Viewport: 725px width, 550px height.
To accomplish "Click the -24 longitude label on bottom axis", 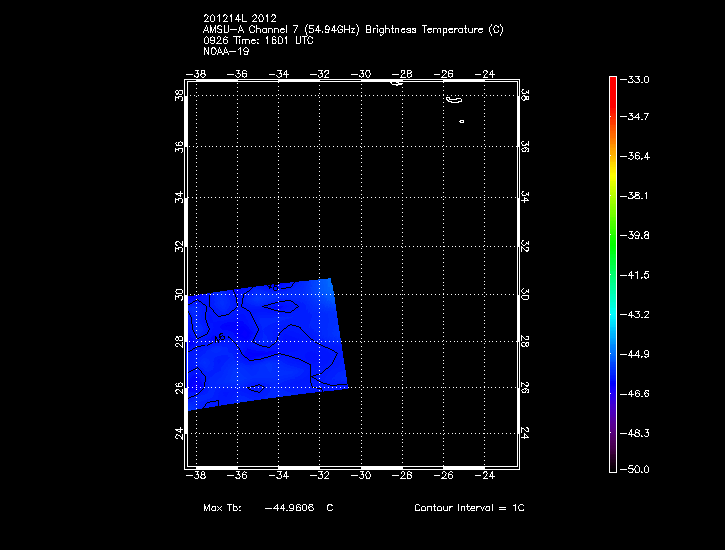I will point(486,477).
